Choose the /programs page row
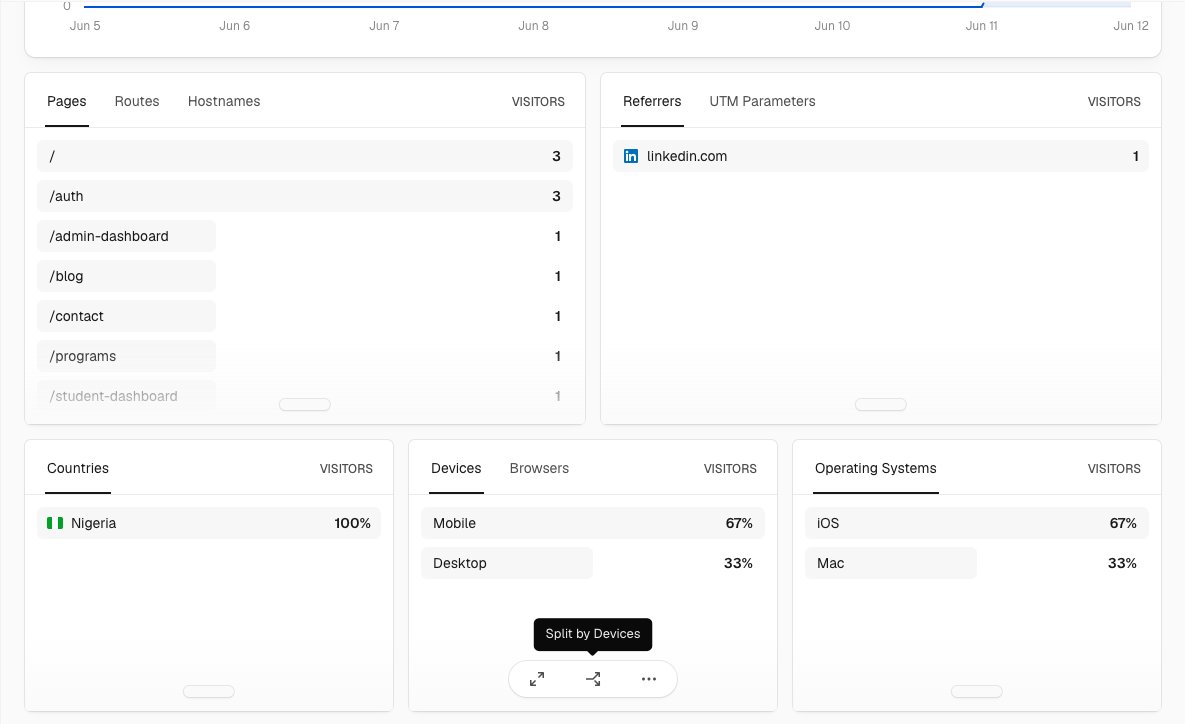This screenshot has width=1185, height=724. tap(305, 357)
